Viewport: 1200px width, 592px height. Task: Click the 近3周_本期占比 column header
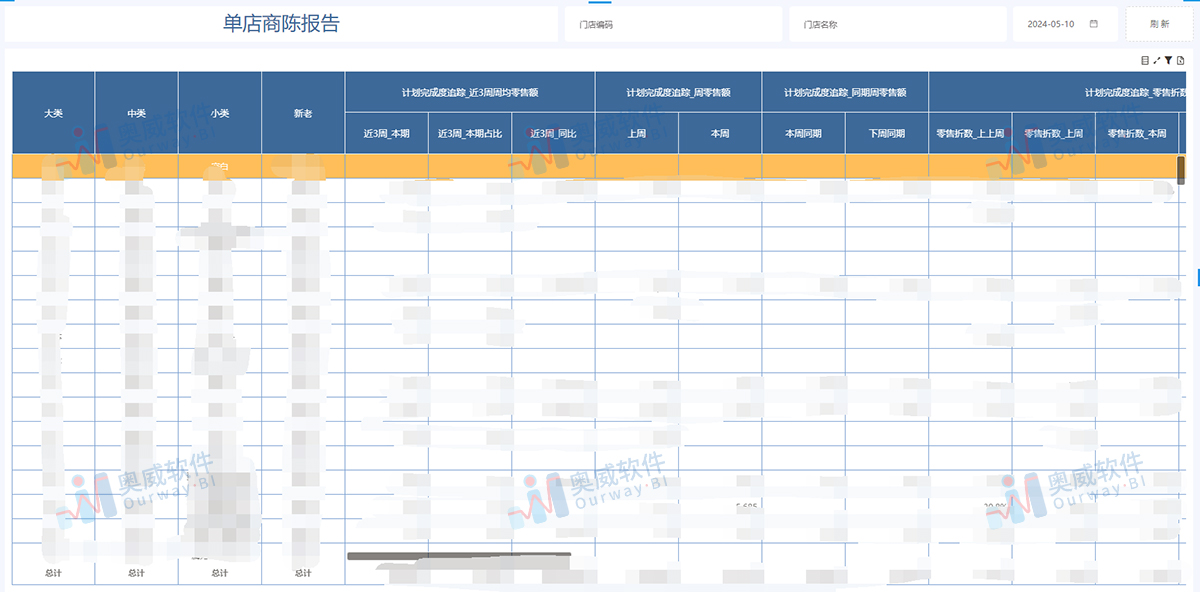click(x=470, y=133)
